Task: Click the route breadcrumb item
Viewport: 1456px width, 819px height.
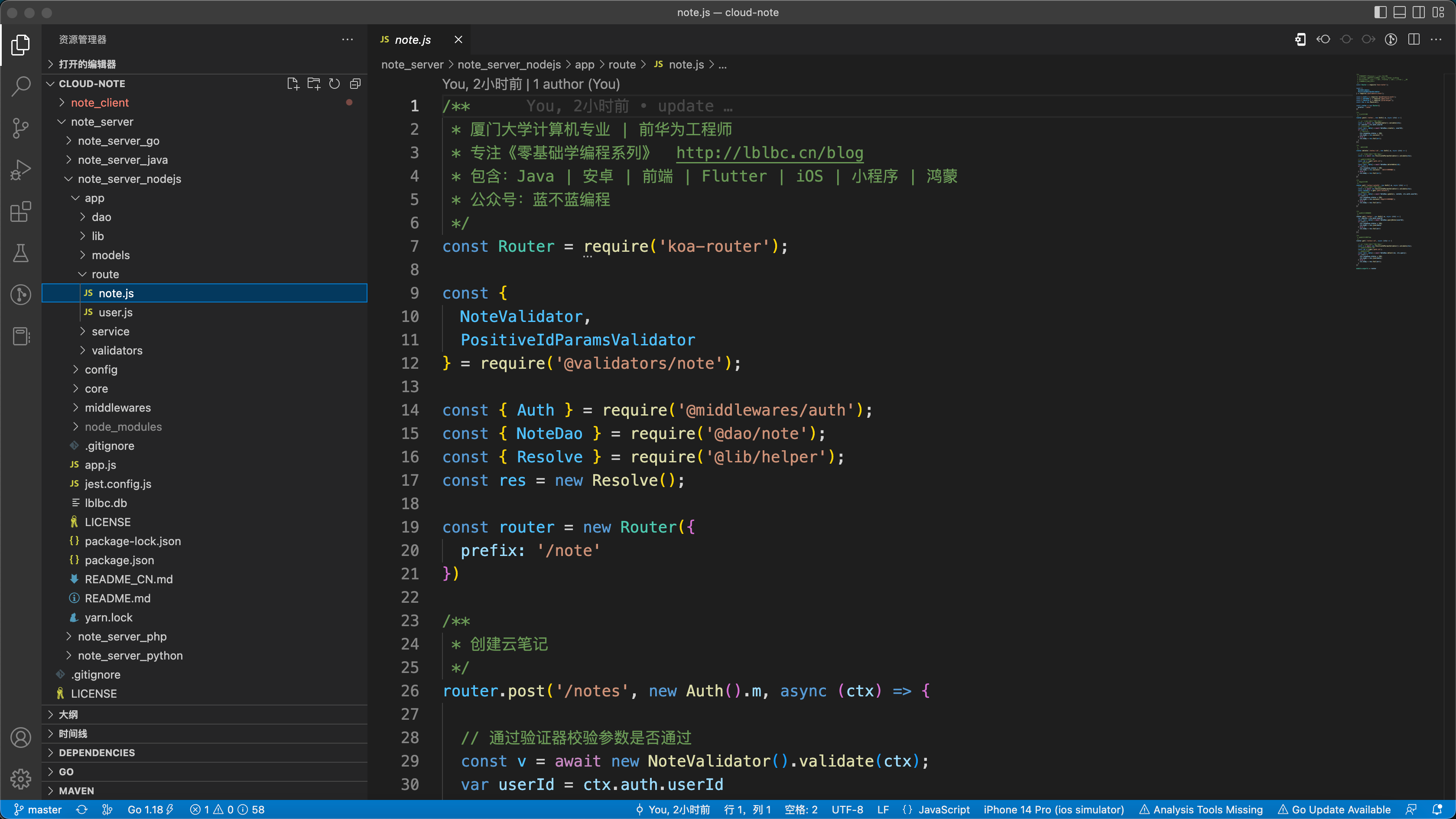Action: (x=622, y=65)
